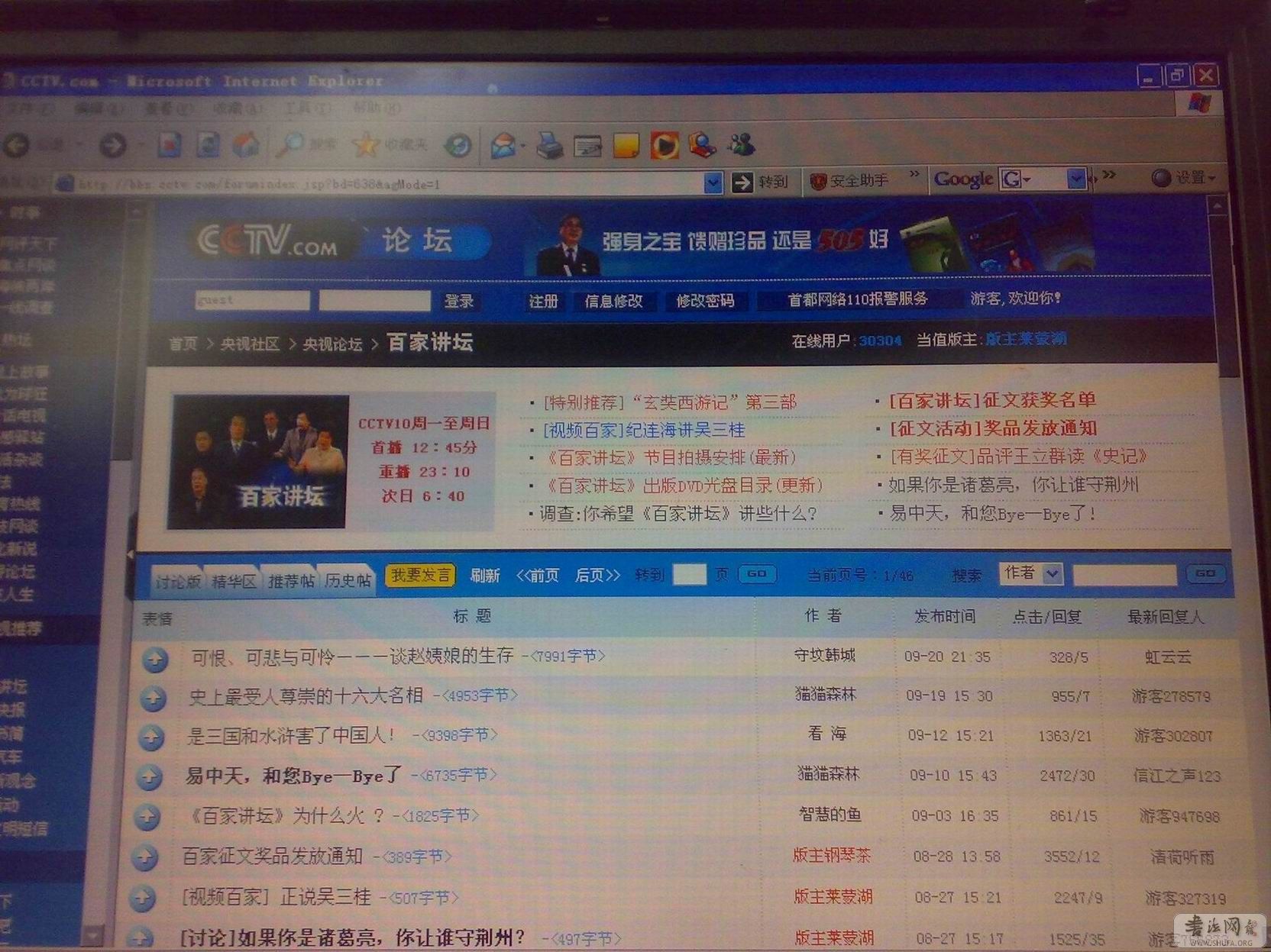
Task: Switch to the 推荐帖 tab
Action: (290, 581)
